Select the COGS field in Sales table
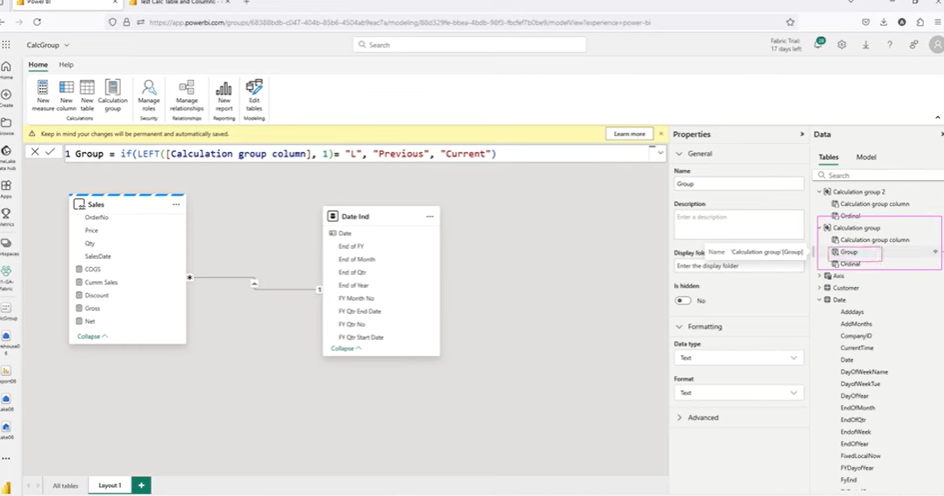The width and height of the screenshot is (944, 496). pyautogui.click(x=93, y=269)
